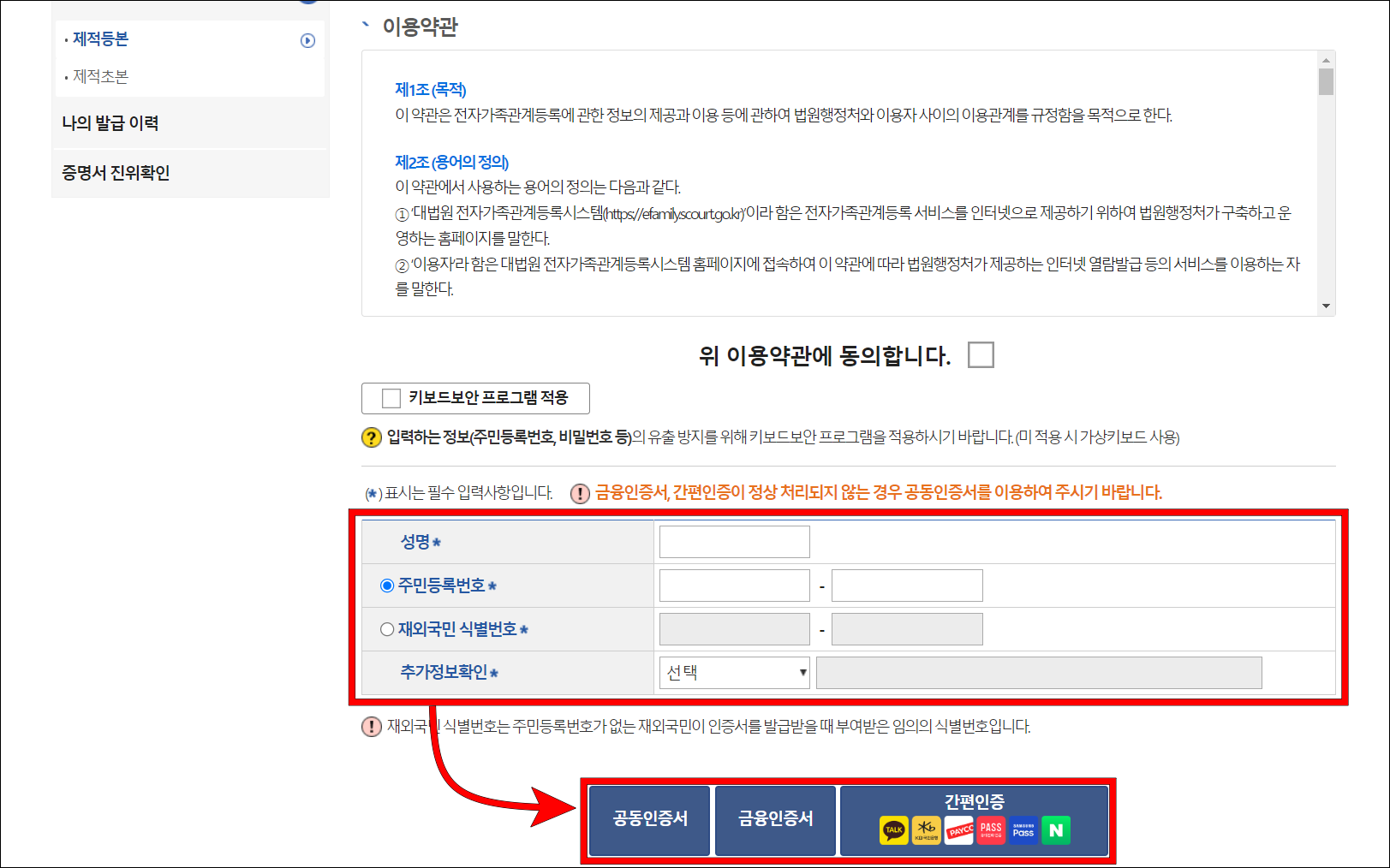Click the 이용약관 section title
The width and height of the screenshot is (1390, 868).
[420, 27]
